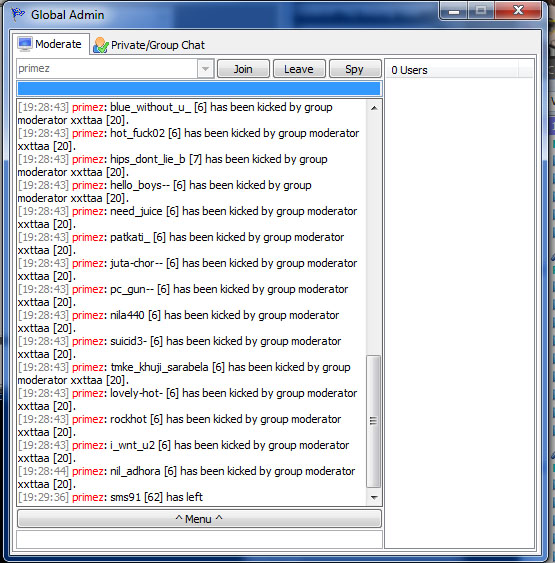This screenshot has width=555, height=563.
Task: Click the hello_boys-- kicked message
Action: click(165, 191)
